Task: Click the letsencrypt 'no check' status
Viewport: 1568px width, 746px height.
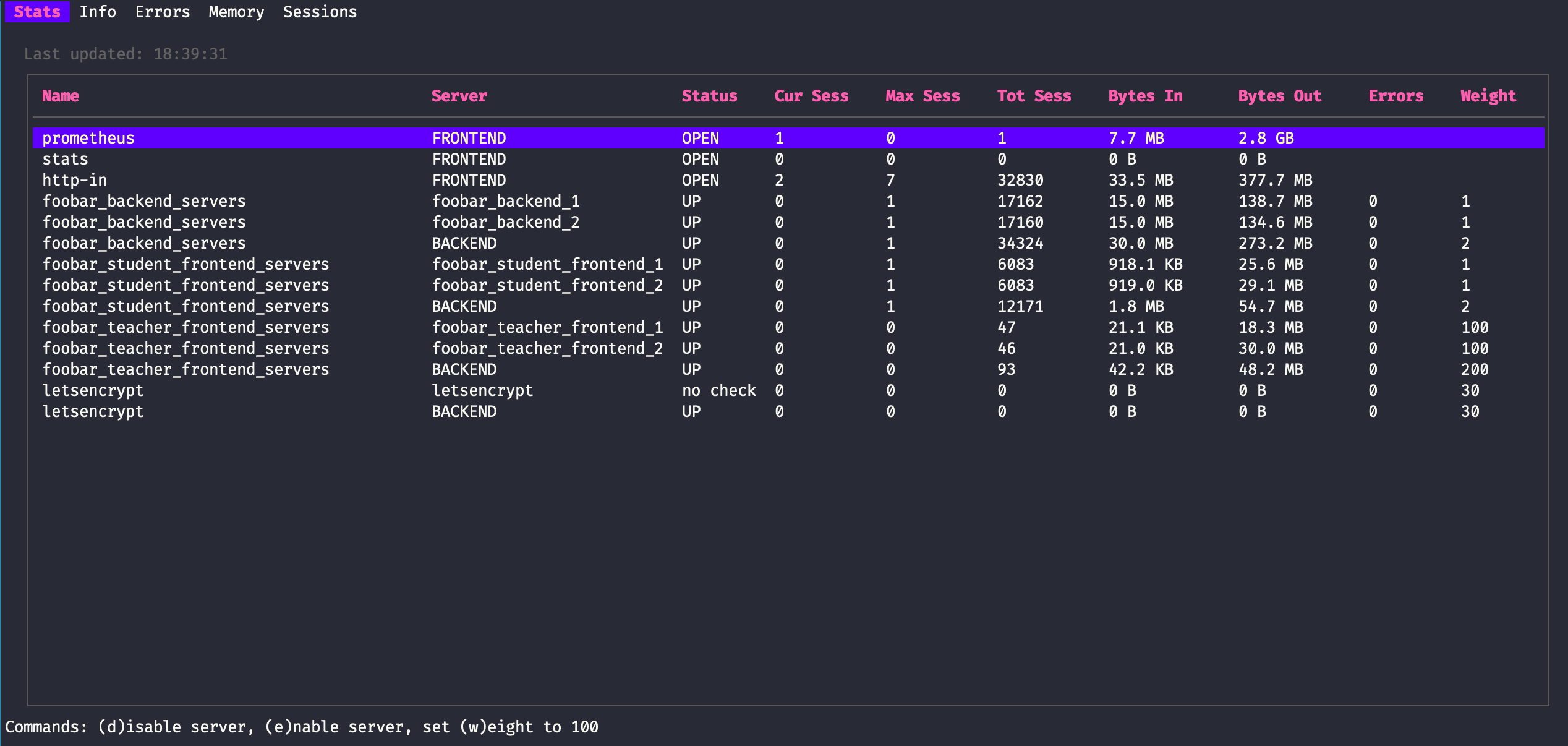Action: pos(719,390)
